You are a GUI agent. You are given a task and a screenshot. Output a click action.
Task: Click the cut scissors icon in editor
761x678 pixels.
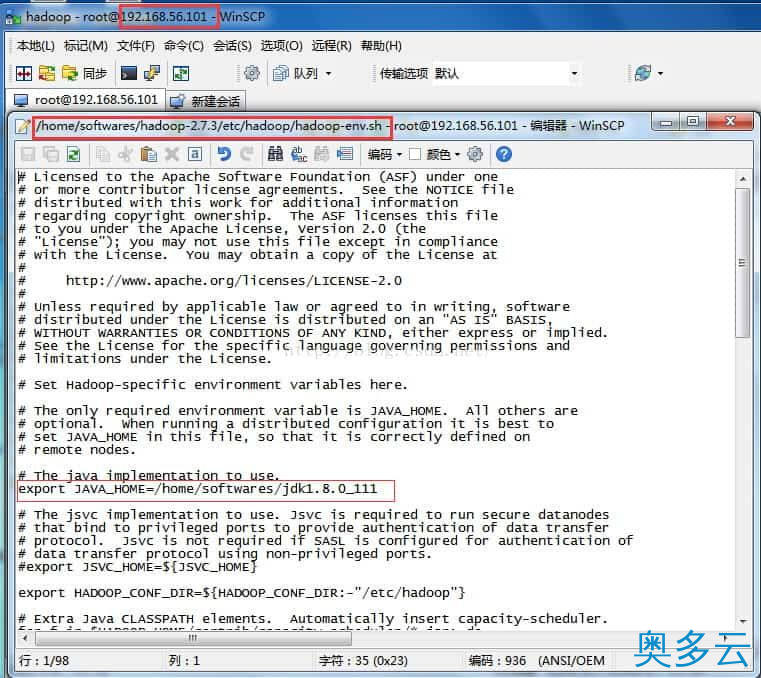(x=125, y=154)
